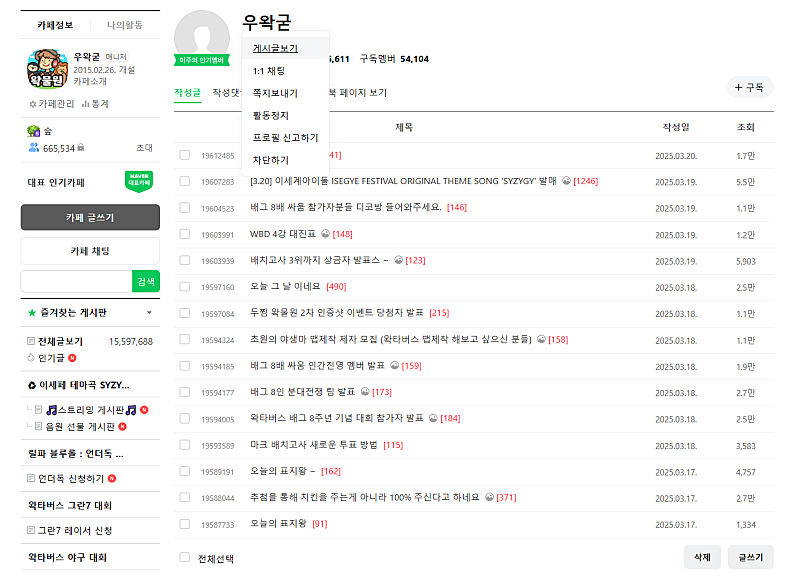Click the cafe profile mascot image
800x573 pixels.
tap(46, 69)
